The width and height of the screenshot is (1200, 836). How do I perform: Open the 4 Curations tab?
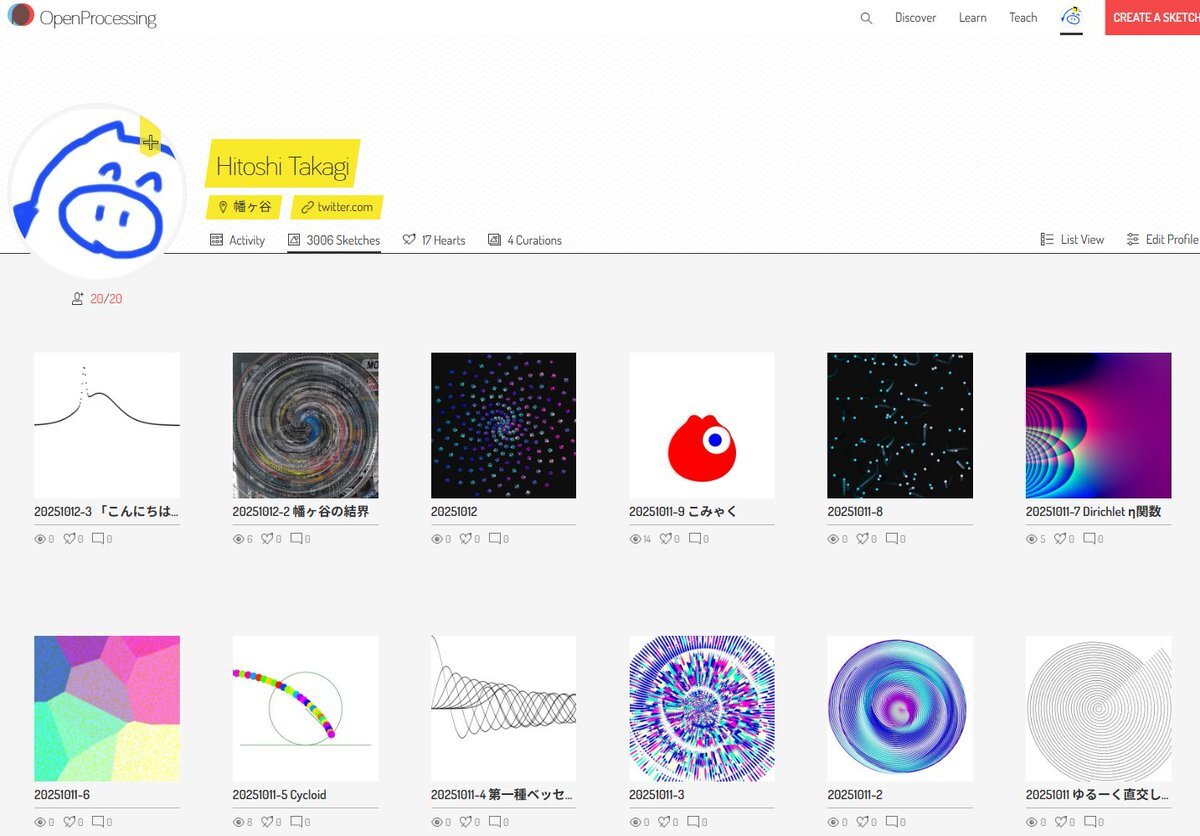pos(525,240)
